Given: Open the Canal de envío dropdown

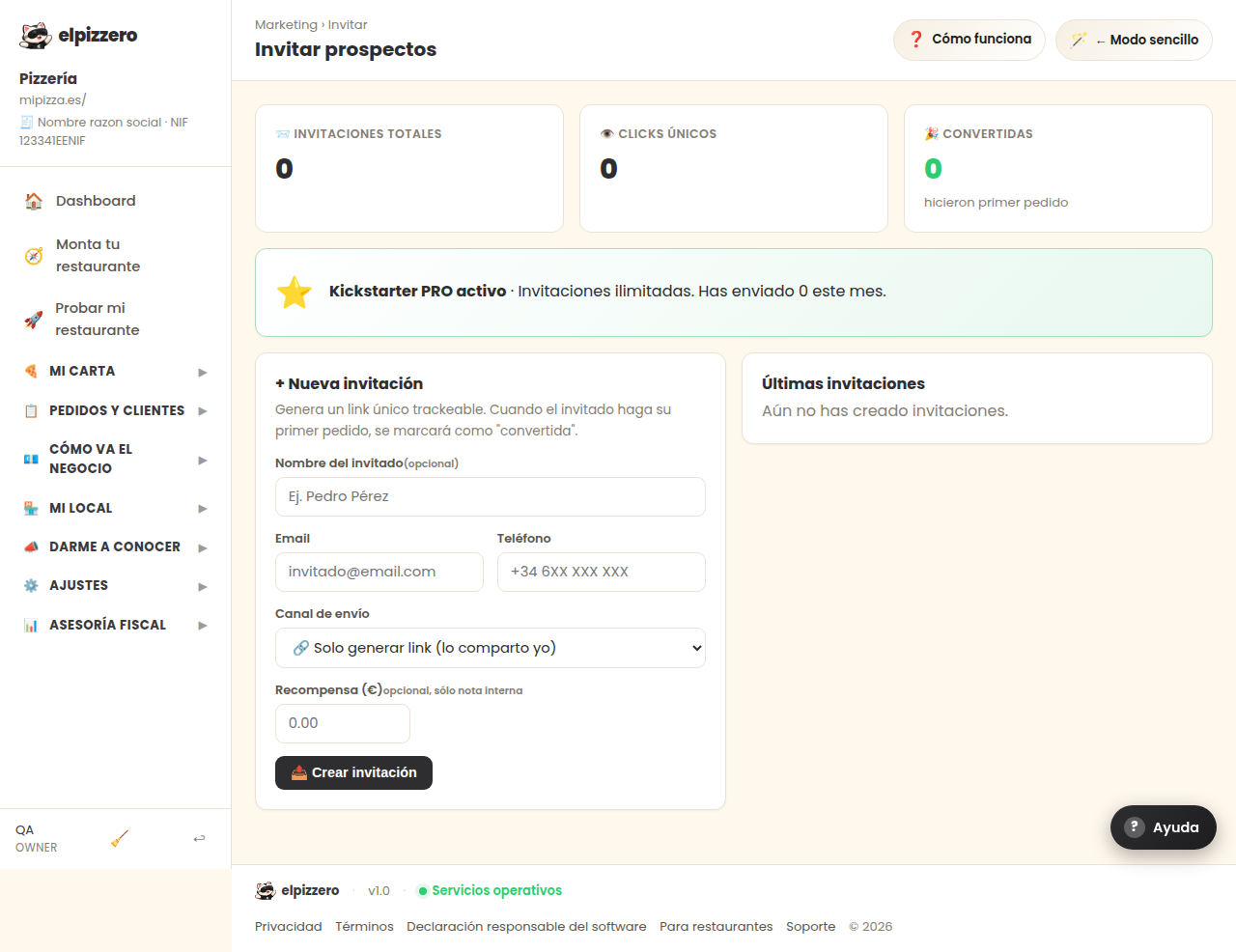Looking at the screenshot, I should (491, 648).
